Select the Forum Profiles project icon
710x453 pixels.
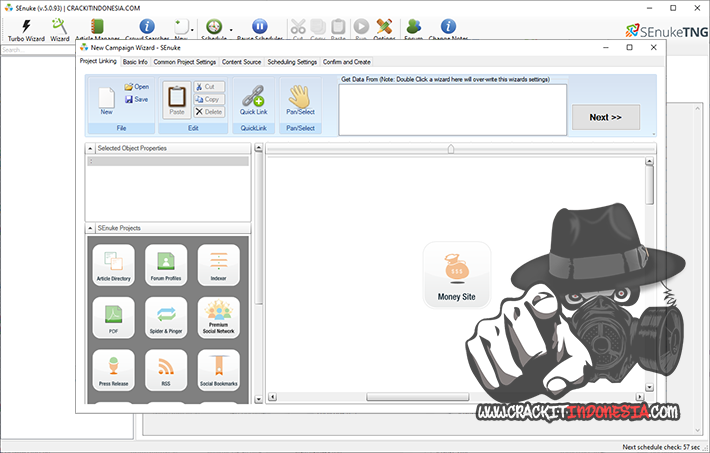click(x=165, y=265)
